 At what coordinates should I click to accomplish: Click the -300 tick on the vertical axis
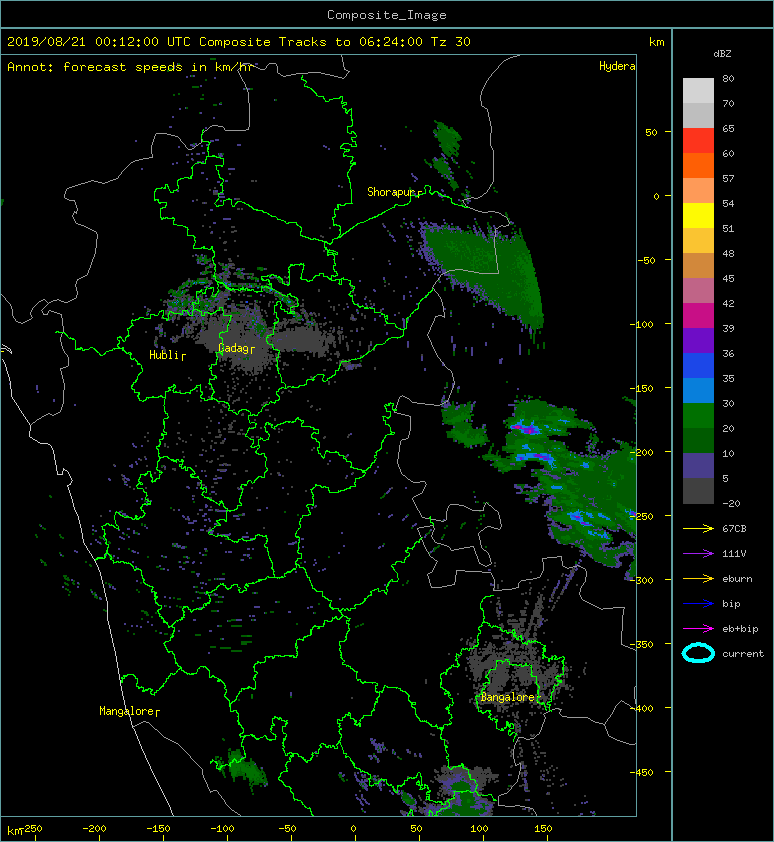pos(641,580)
